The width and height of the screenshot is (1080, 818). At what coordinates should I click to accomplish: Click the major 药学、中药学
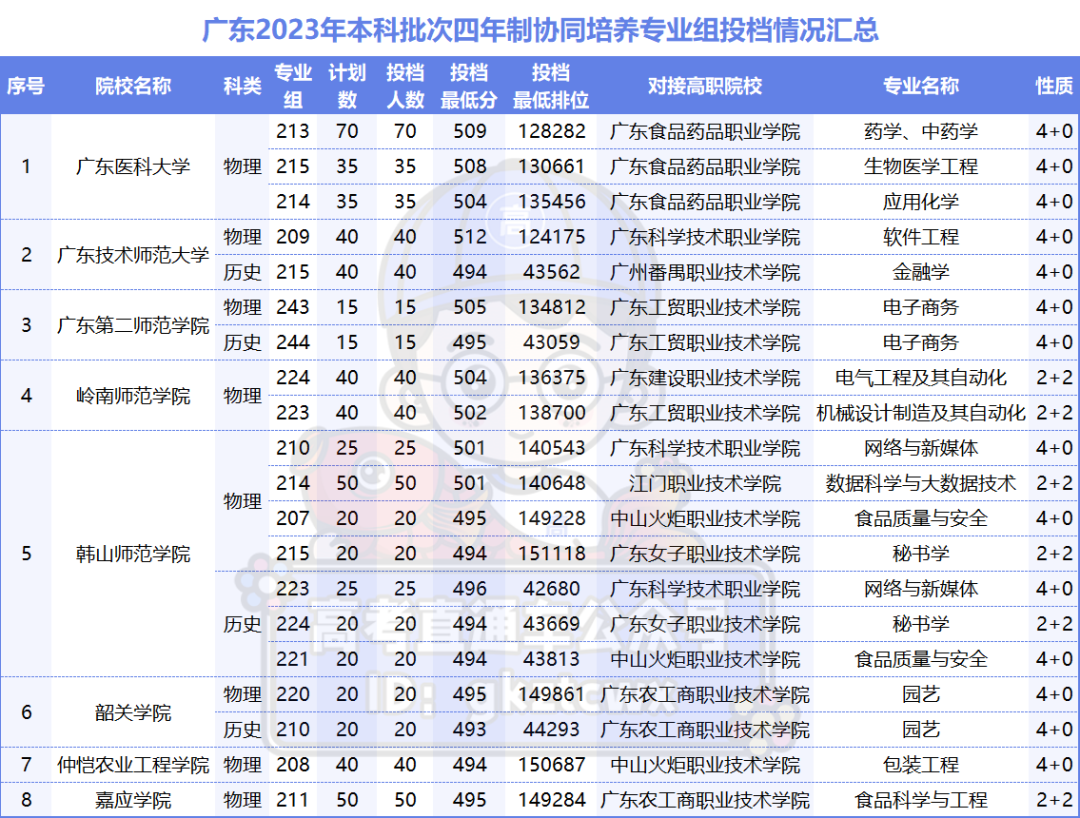coord(921,132)
